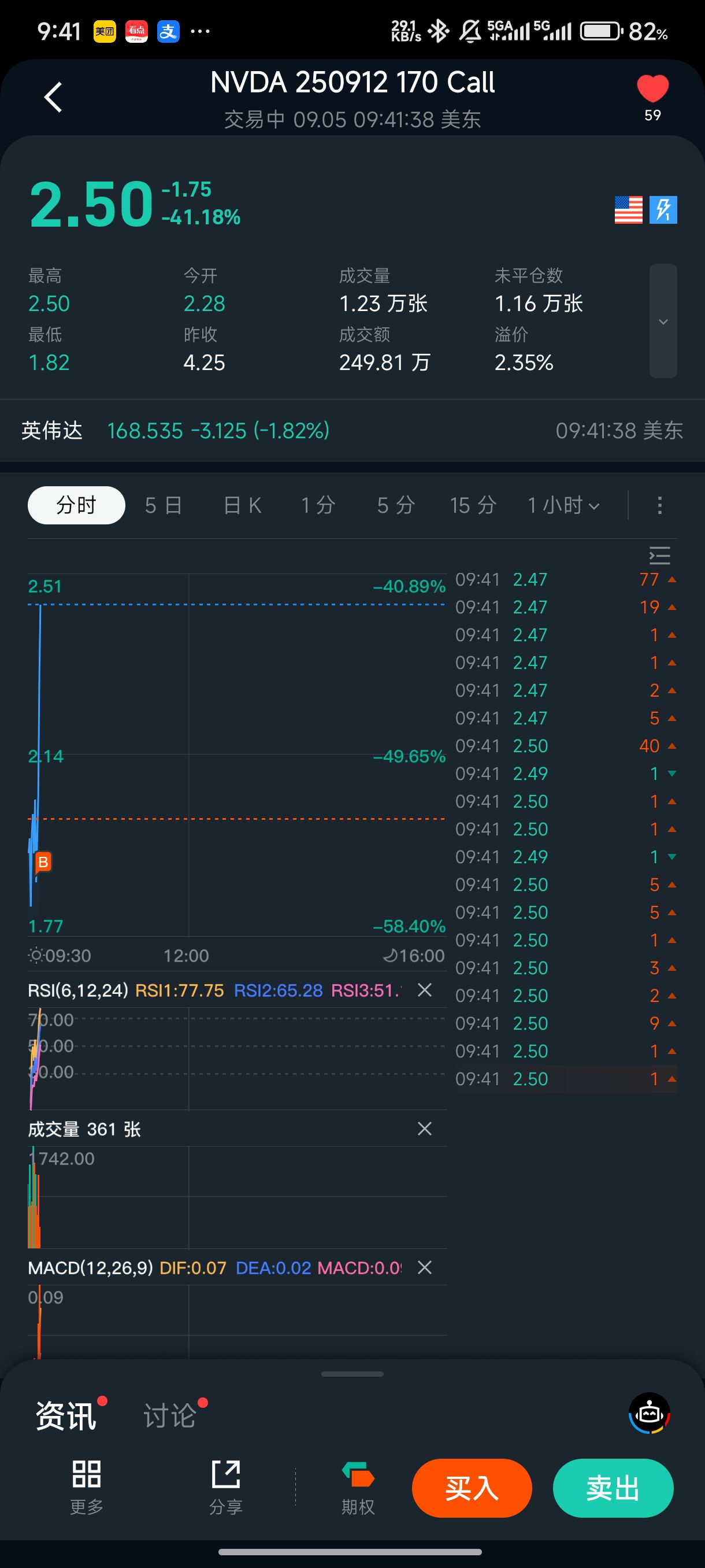Tap the 未平仓数 1.16 万张 value
Screen dimensions: 705x1568
click(x=539, y=304)
